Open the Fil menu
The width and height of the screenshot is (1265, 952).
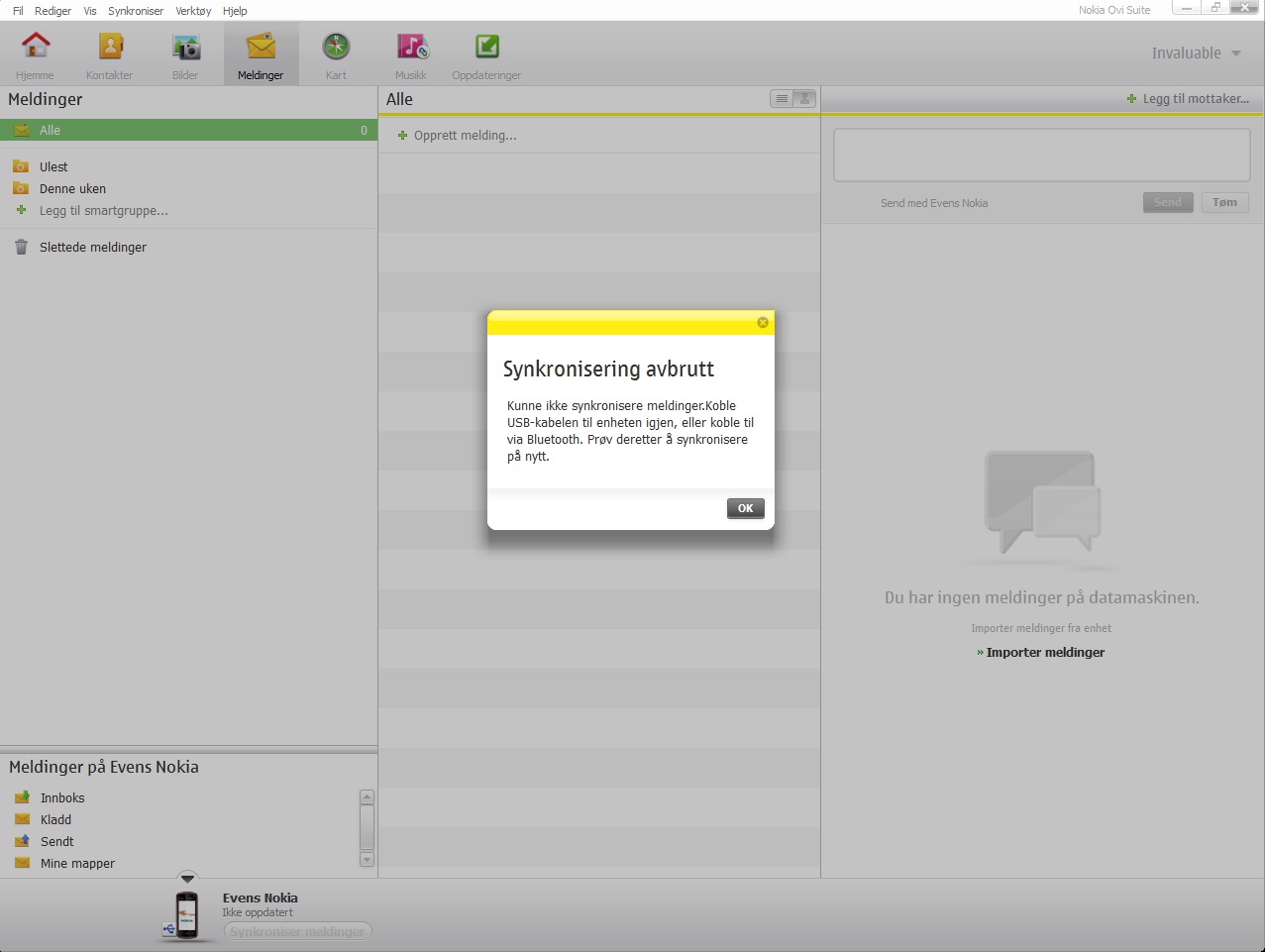click(18, 11)
